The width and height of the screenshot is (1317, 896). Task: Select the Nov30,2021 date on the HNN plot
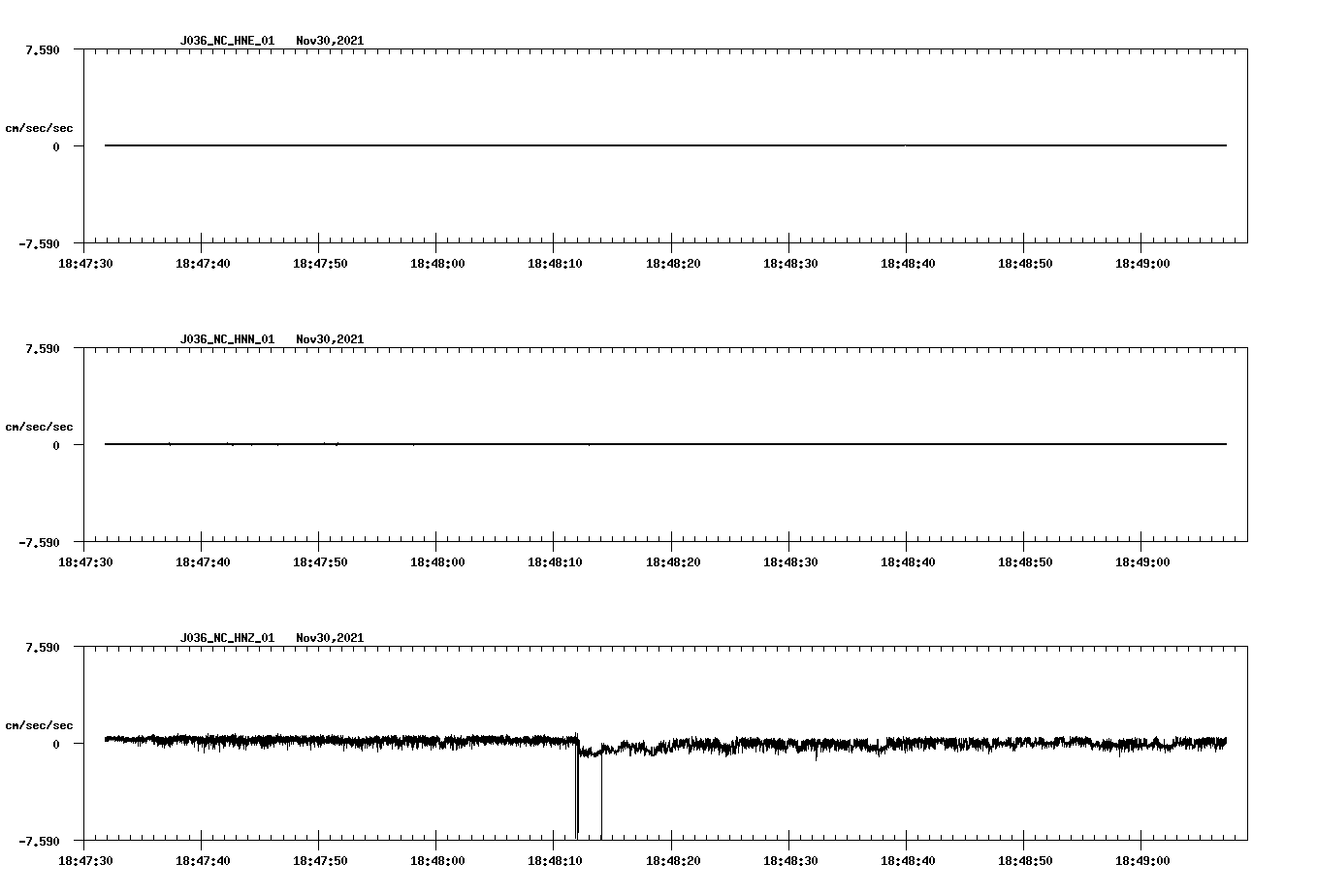coord(330,339)
